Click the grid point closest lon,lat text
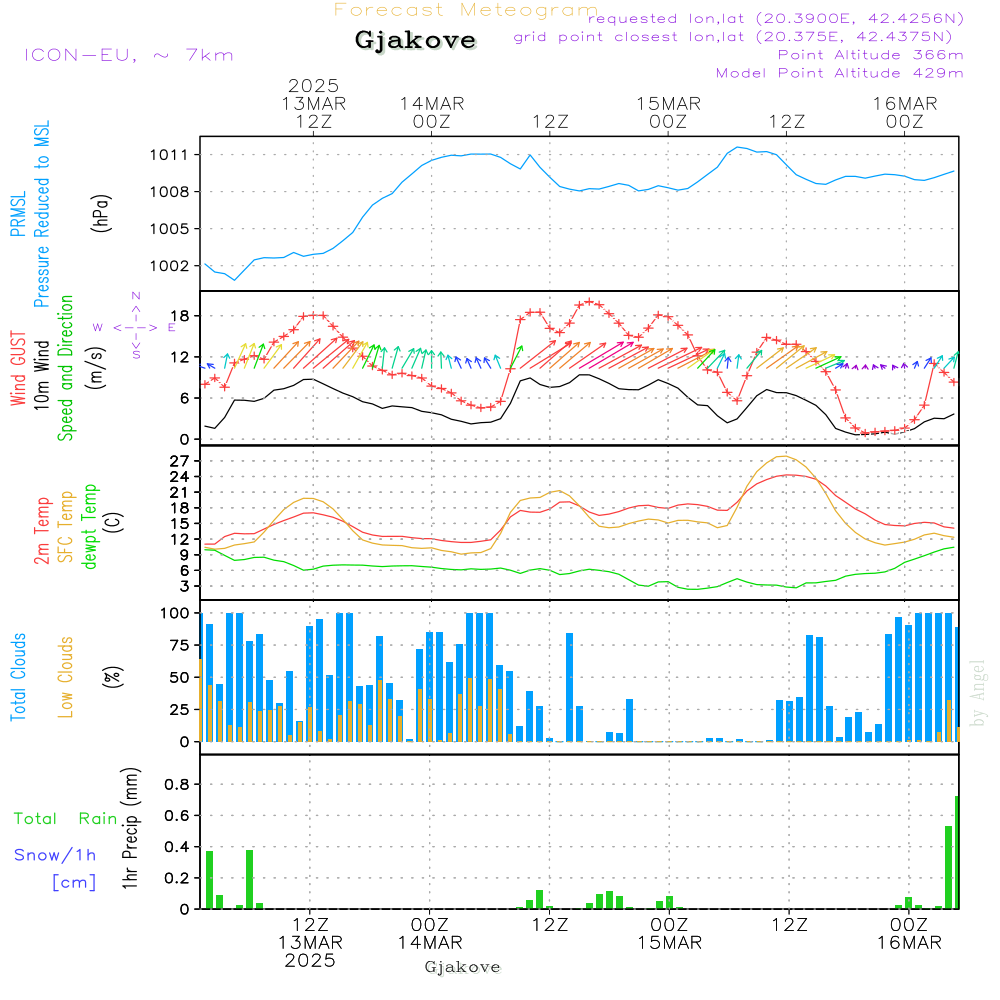 (733, 37)
